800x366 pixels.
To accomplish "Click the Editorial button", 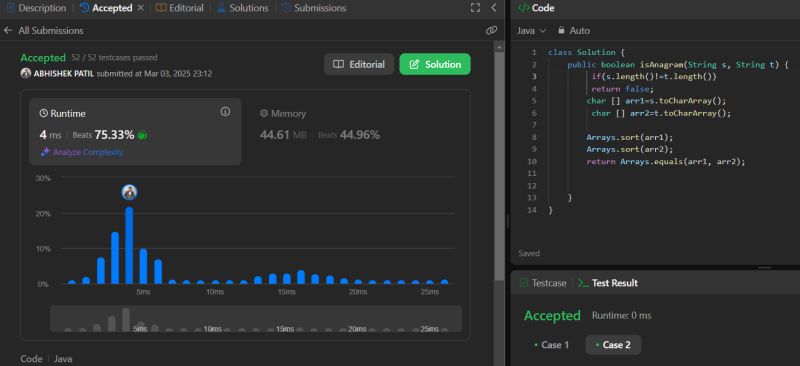I will [x=359, y=64].
